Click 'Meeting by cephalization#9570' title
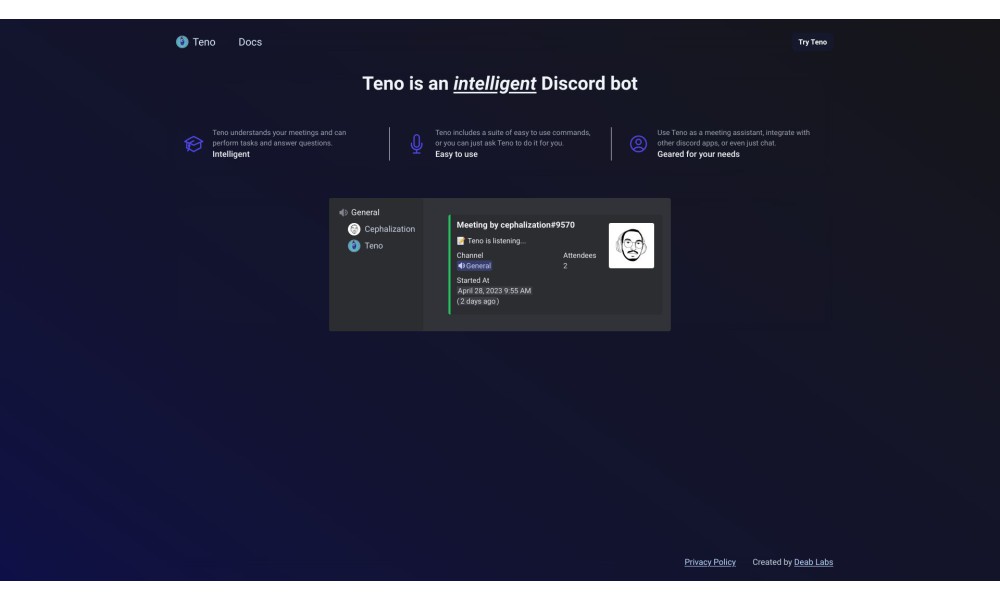The image size is (1000, 600). point(515,225)
